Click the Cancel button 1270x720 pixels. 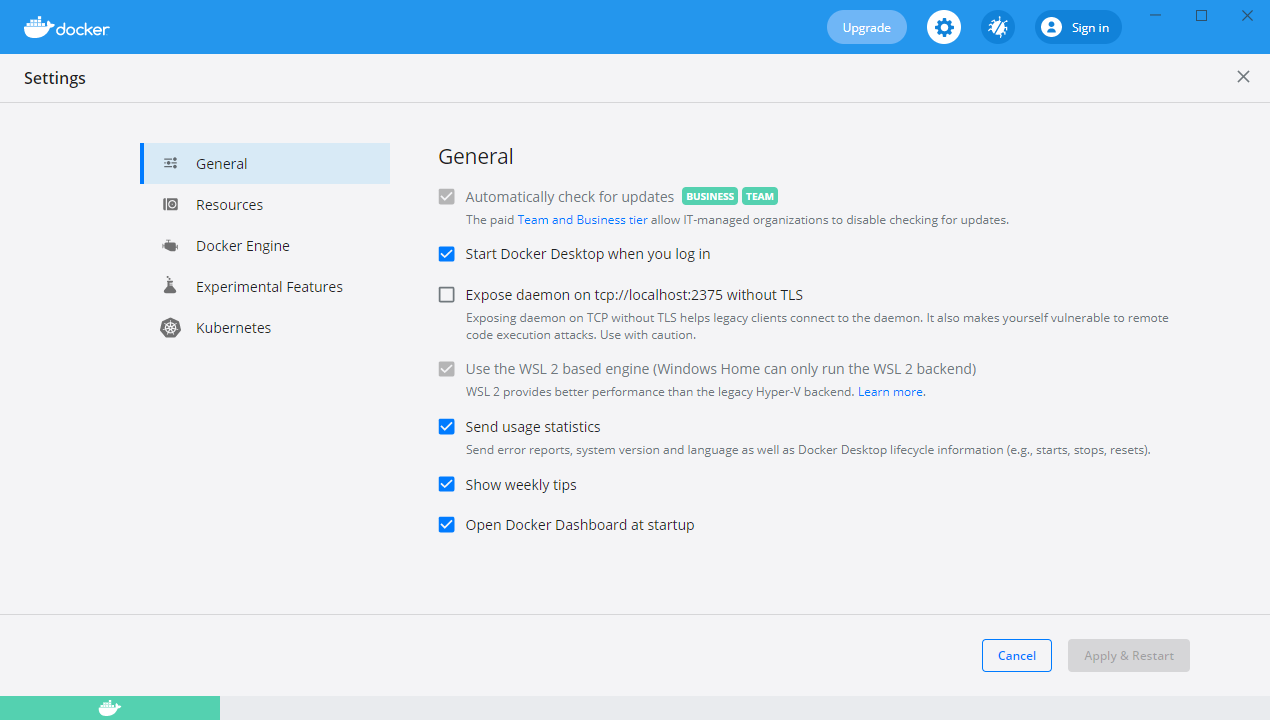point(1017,655)
